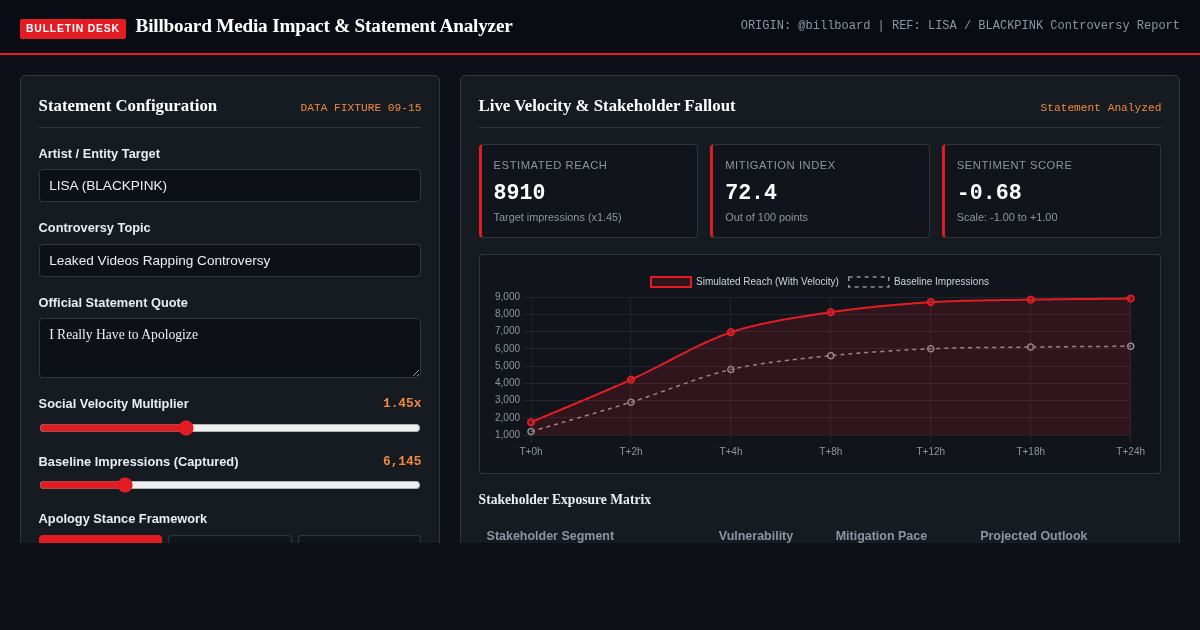The image size is (1200, 630).
Task: Adjust the Social Velocity Multiplier slider
Action: click(x=229, y=428)
